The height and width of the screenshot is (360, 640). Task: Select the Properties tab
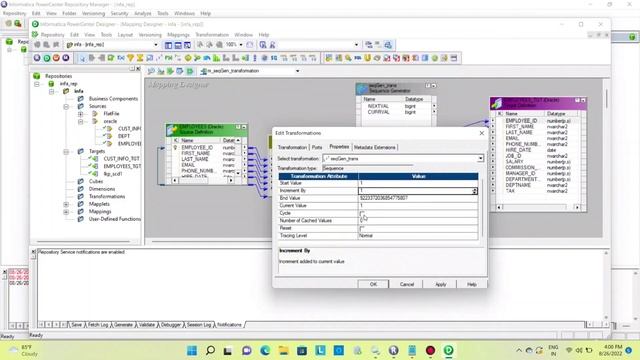coord(339,147)
